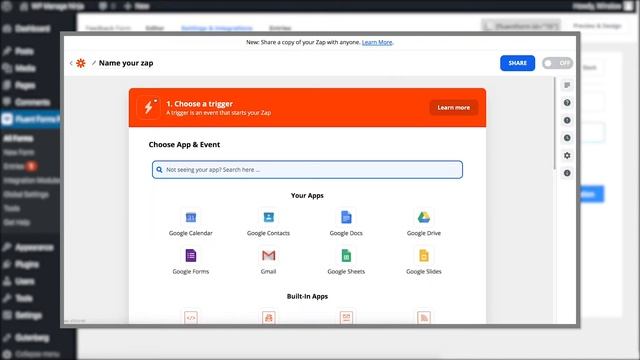Click the app search input field
The width and height of the screenshot is (640, 360).
pos(307,169)
